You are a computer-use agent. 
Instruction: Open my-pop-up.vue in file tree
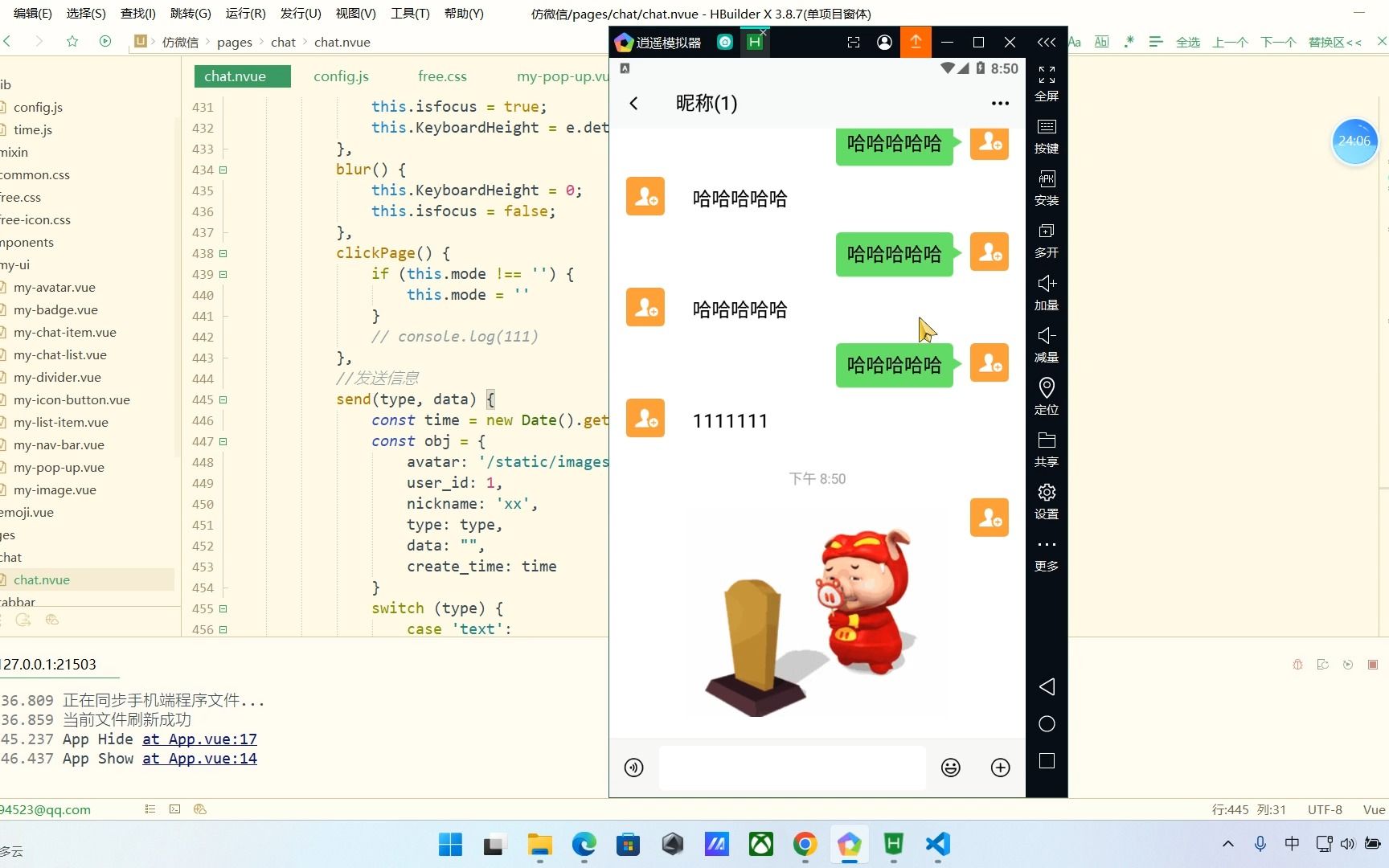click(59, 467)
